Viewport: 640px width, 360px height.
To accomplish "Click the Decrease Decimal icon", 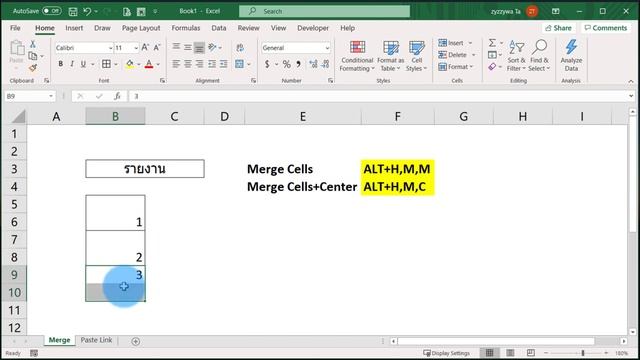I will [x=325, y=64].
